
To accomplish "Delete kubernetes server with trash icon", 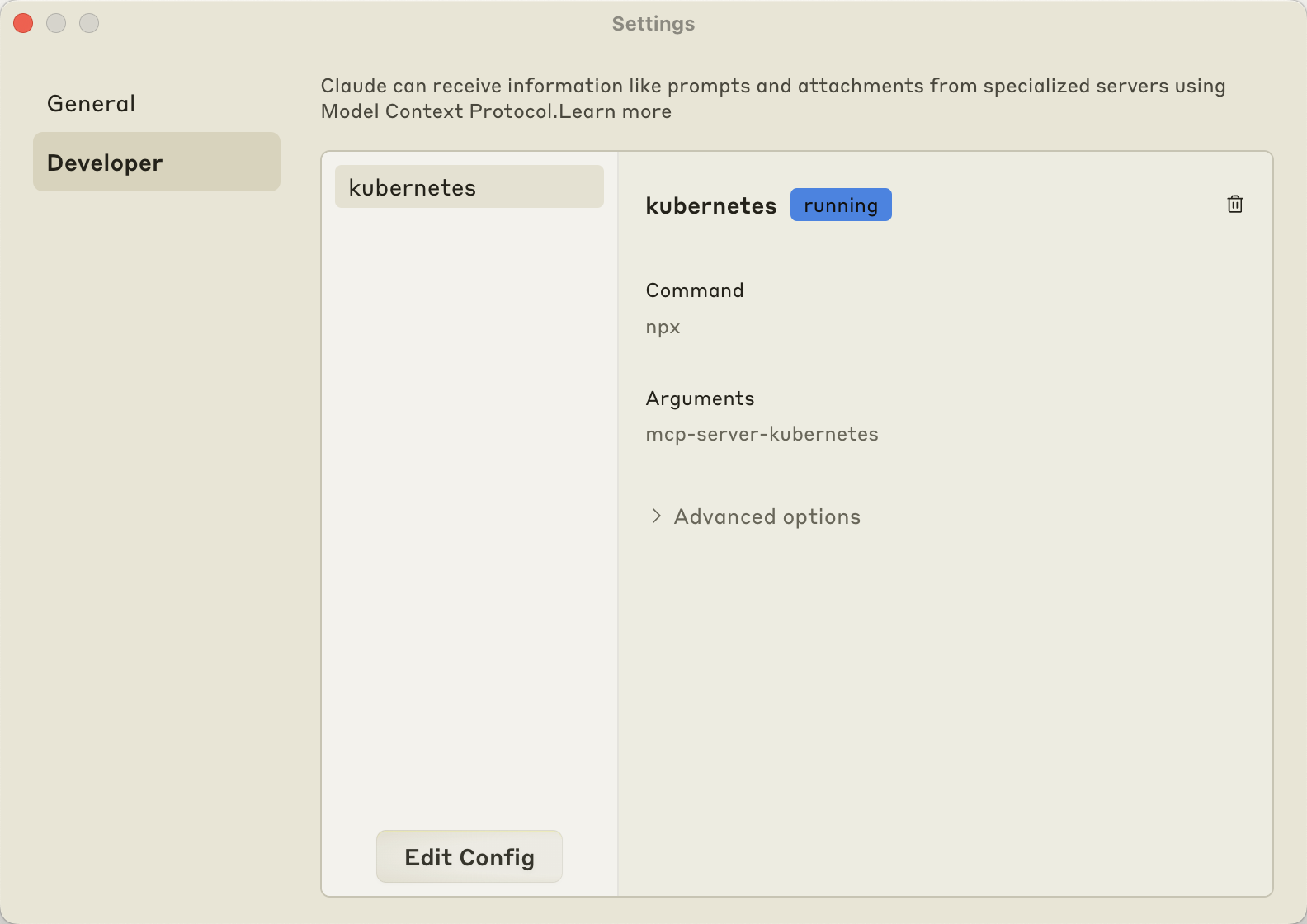I will pos(1234,205).
